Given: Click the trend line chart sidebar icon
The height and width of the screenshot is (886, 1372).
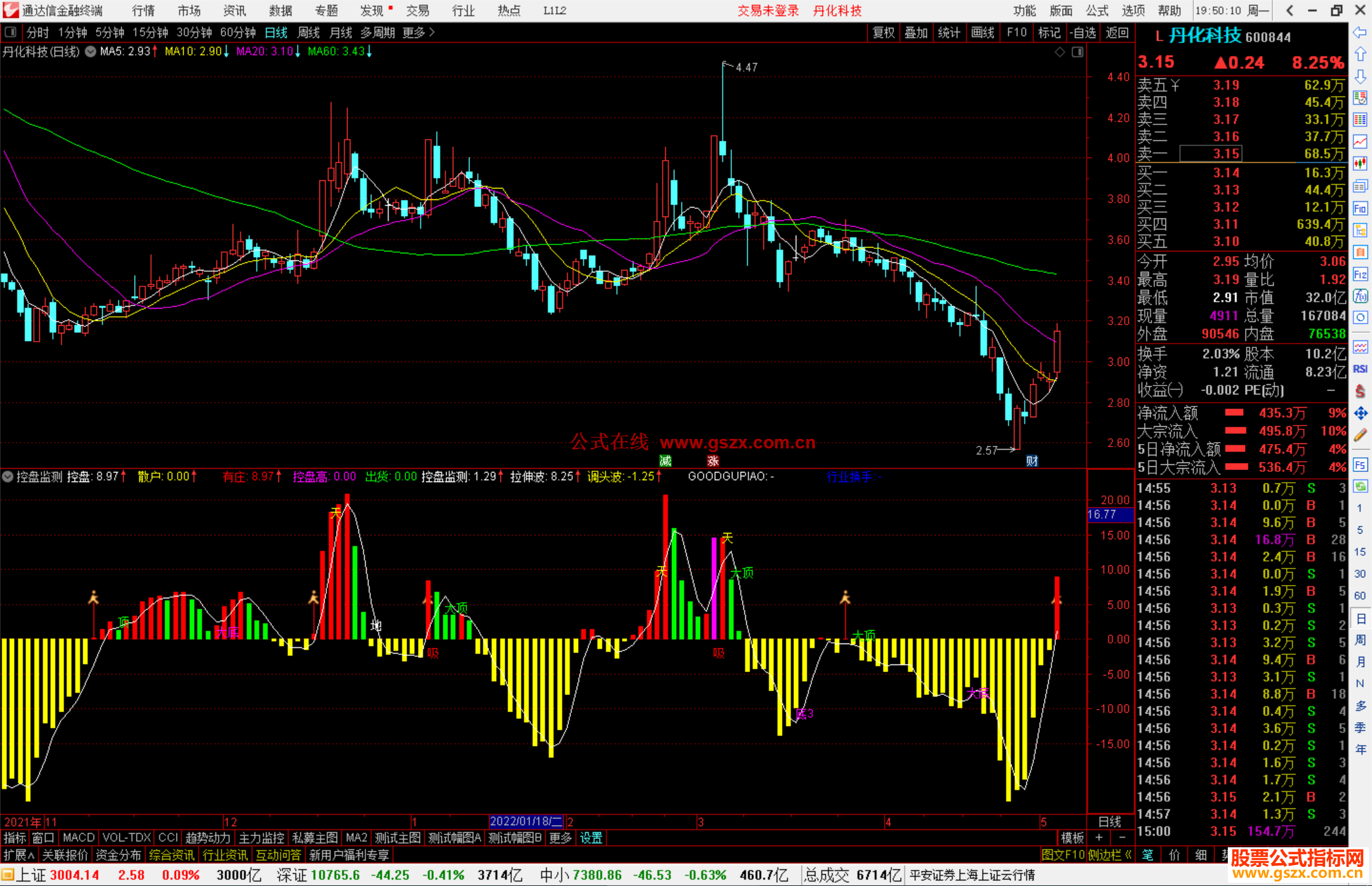Looking at the screenshot, I should point(1360,142).
